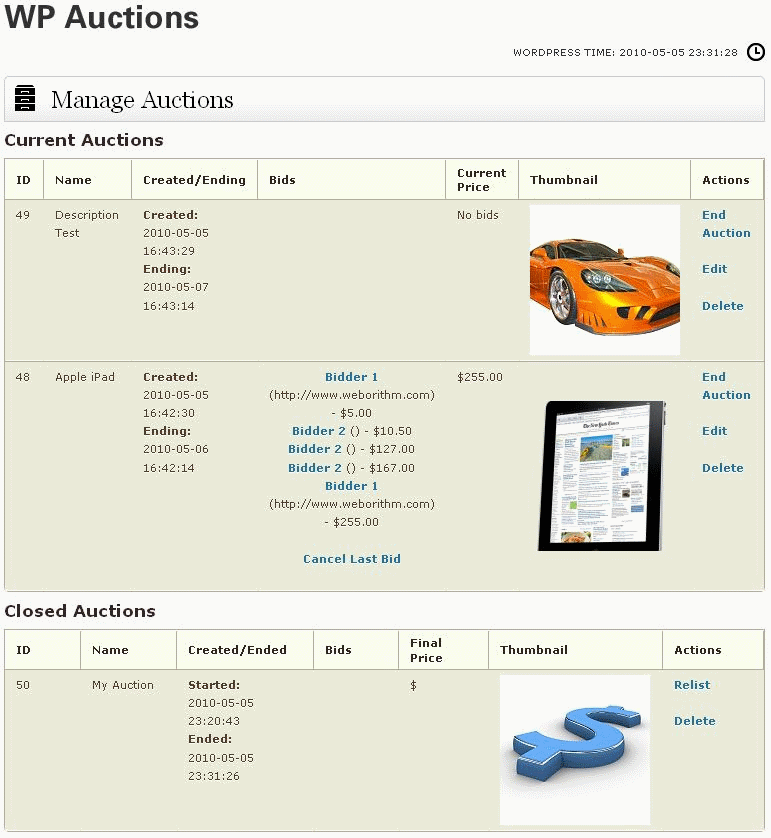Click the iPad thumbnail image
The height and width of the screenshot is (838, 771).
(602, 475)
